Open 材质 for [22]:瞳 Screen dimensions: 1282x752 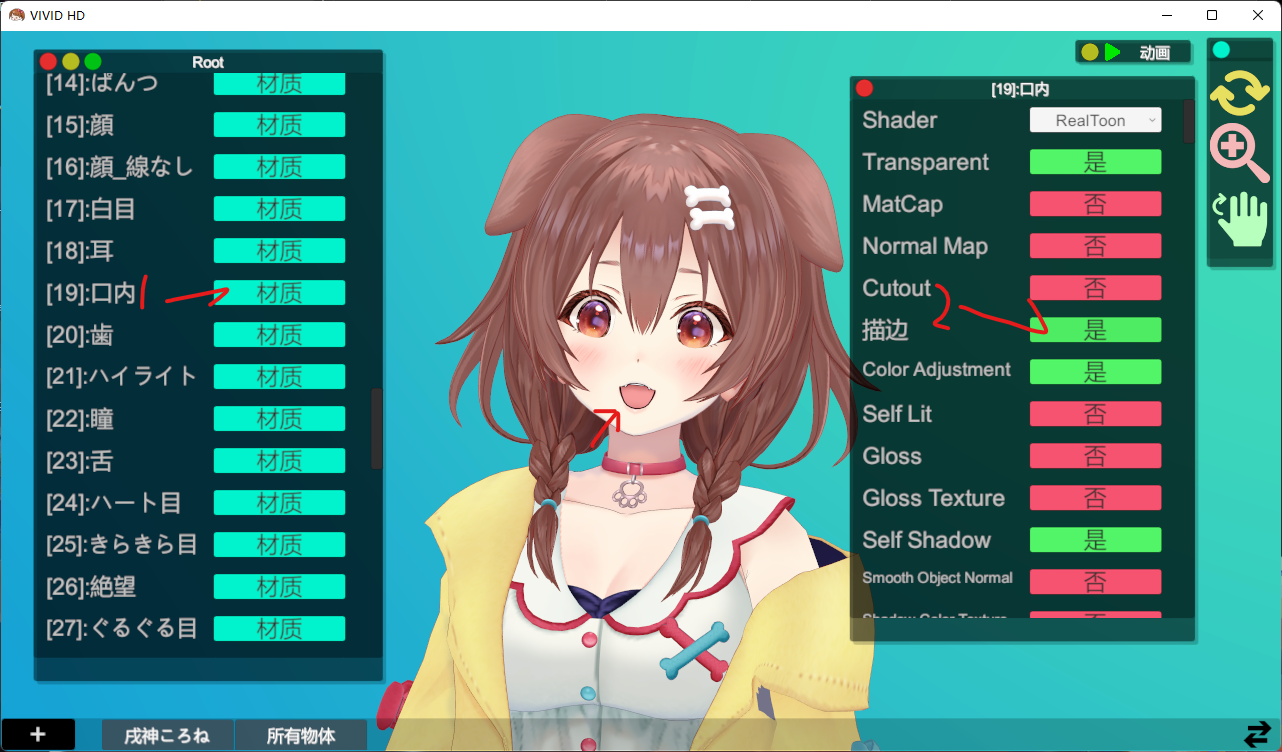click(x=279, y=419)
